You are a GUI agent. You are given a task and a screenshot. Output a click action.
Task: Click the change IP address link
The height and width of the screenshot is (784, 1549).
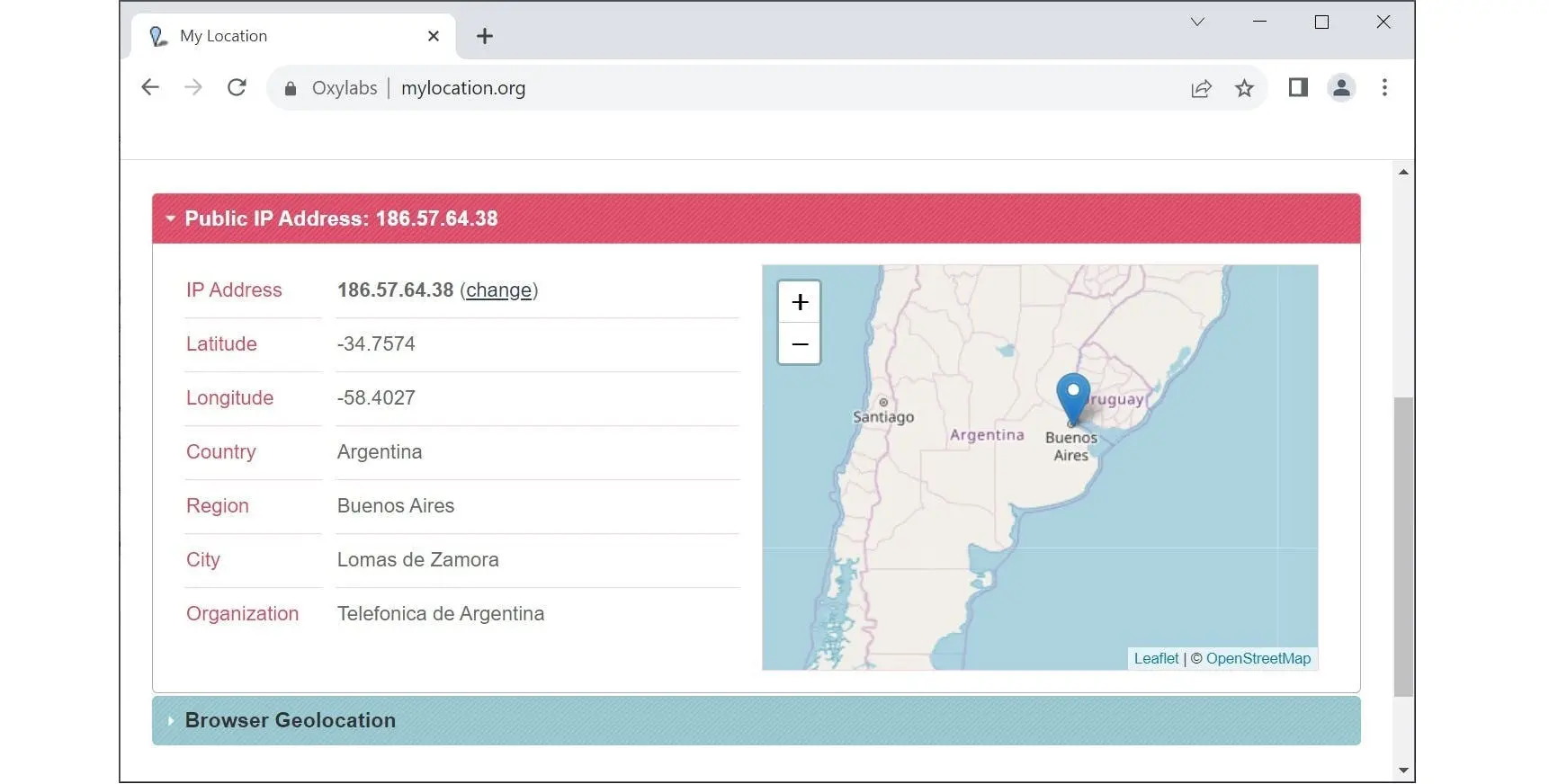click(x=498, y=290)
